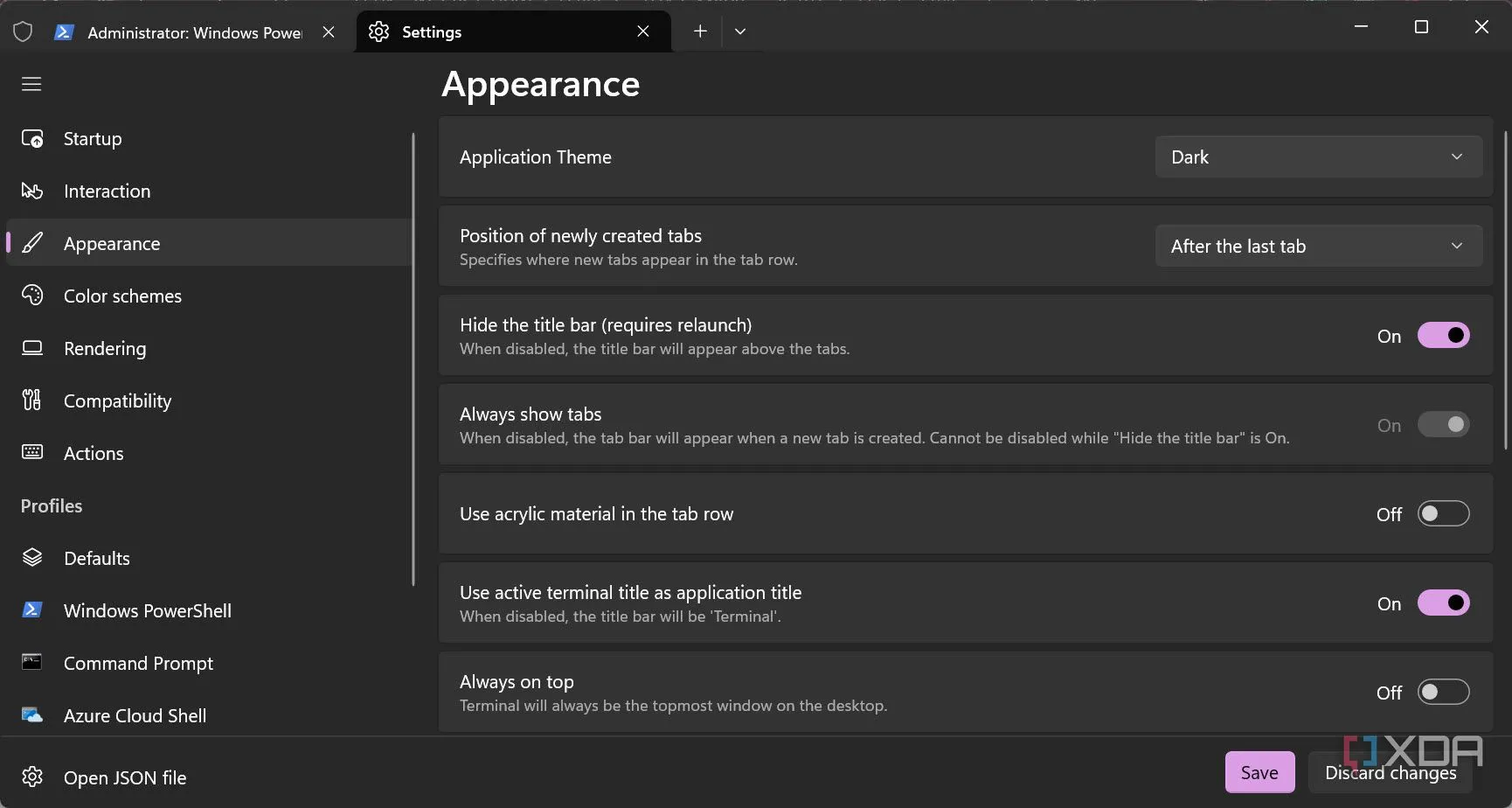Click 'Specifies where new tabs appear' description
The image size is (1512, 808).
coord(628,260)
